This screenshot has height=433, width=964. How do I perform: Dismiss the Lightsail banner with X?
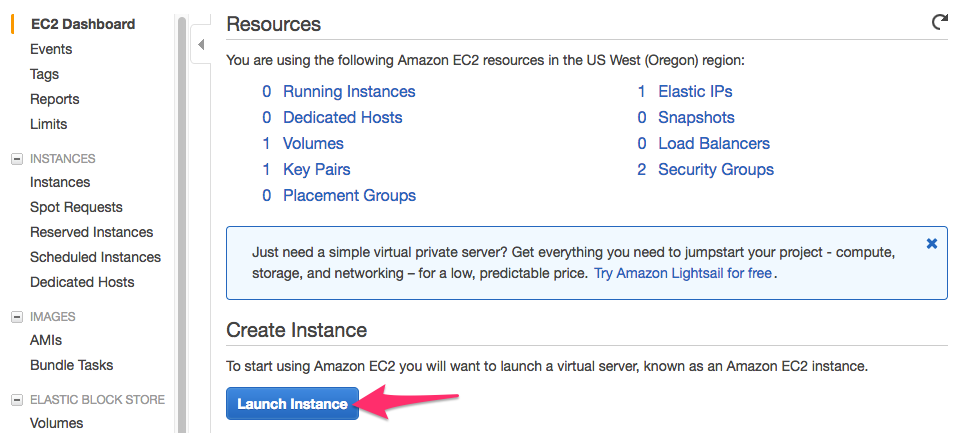point(932,243)
